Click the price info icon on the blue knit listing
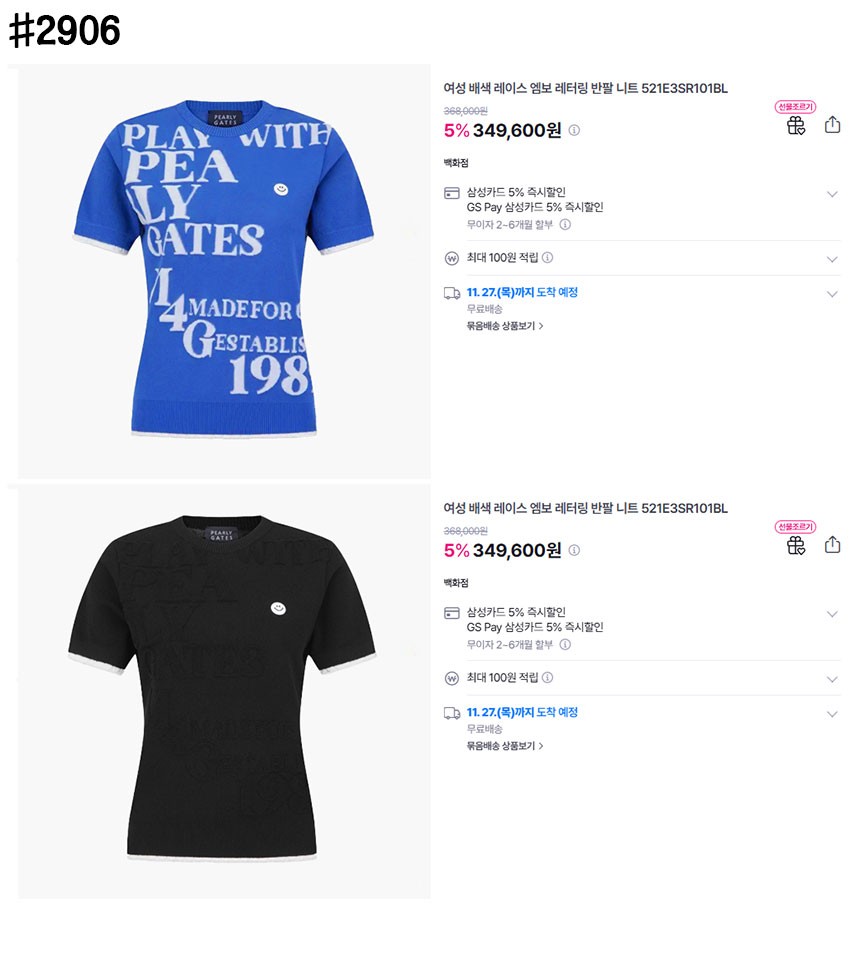 (574, 131)
